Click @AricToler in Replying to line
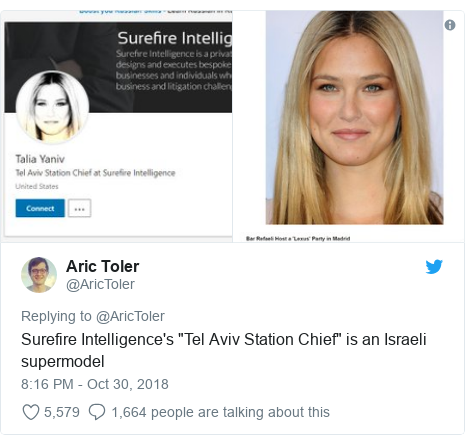Screen dimensions: 465x445 [x=130, y=316]
